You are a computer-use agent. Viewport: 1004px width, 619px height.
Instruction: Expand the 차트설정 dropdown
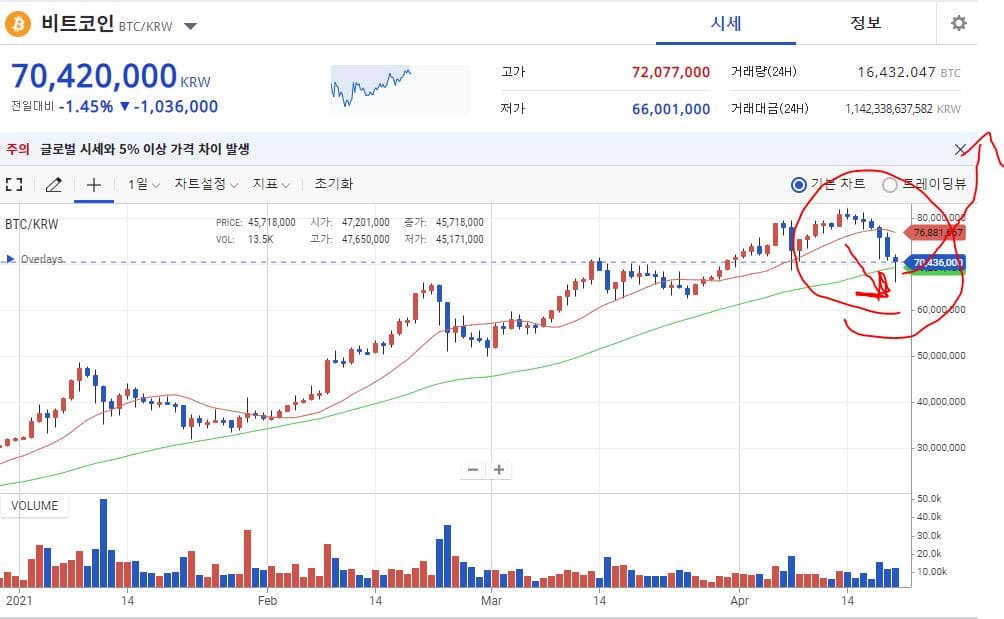[206, 184]
